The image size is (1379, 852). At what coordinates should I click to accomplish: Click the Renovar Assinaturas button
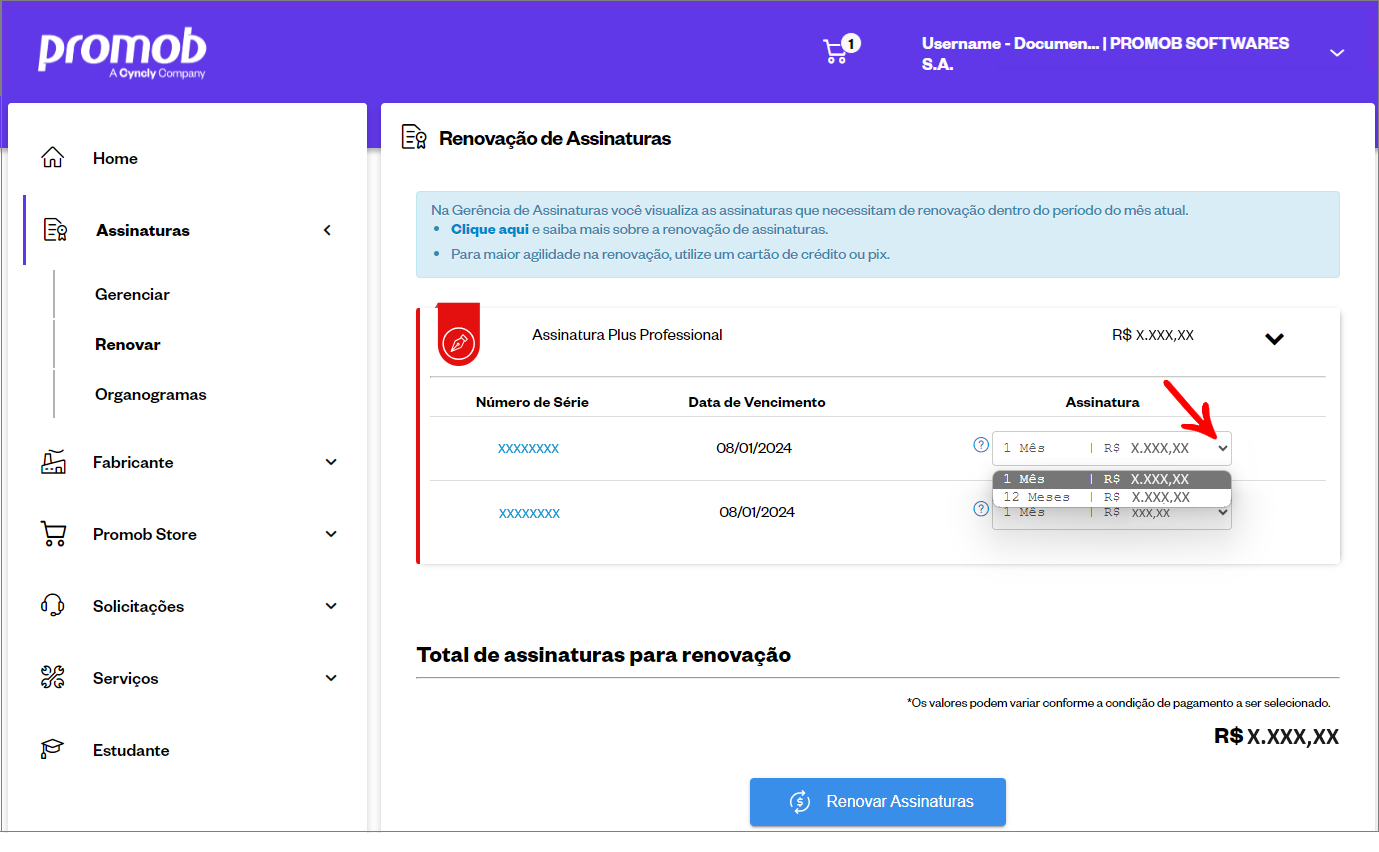point(877,801)
